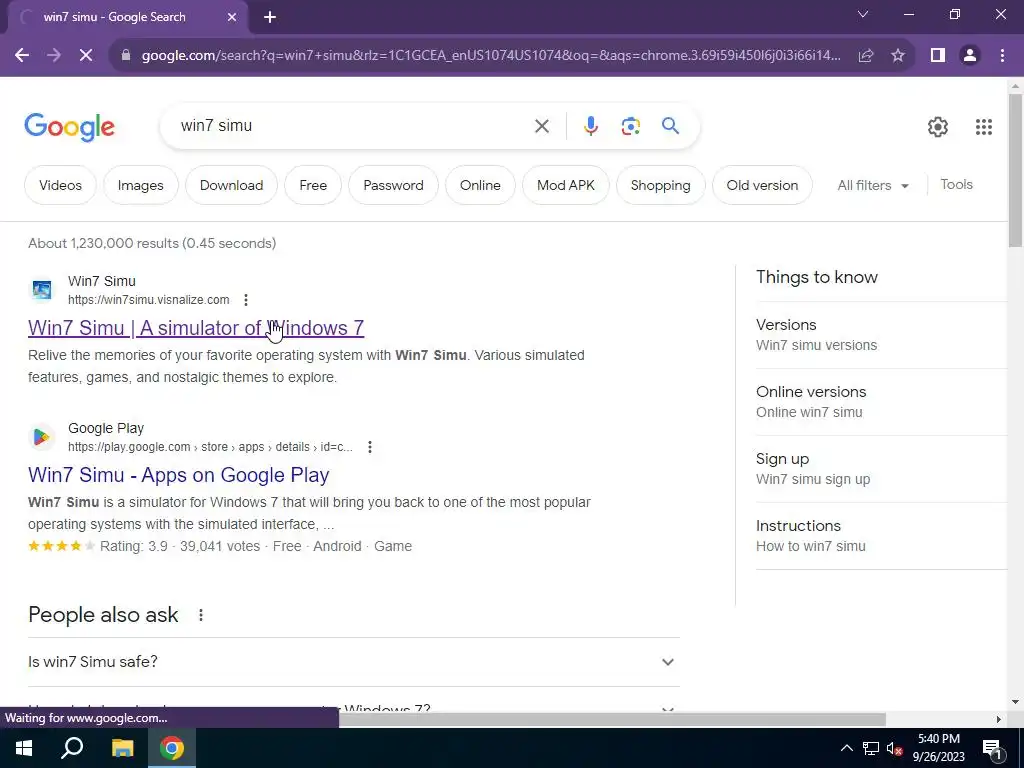This screenshot has height=768, width=1024.
Task: Open the search Tools
Action: [956, 185]
